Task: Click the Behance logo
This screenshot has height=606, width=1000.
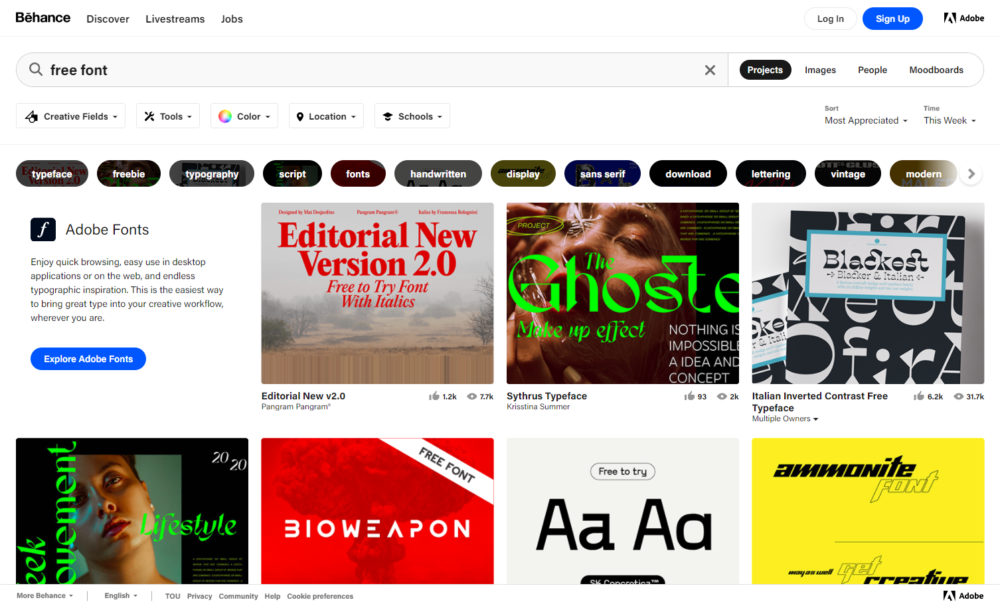Action: (42, 17)
